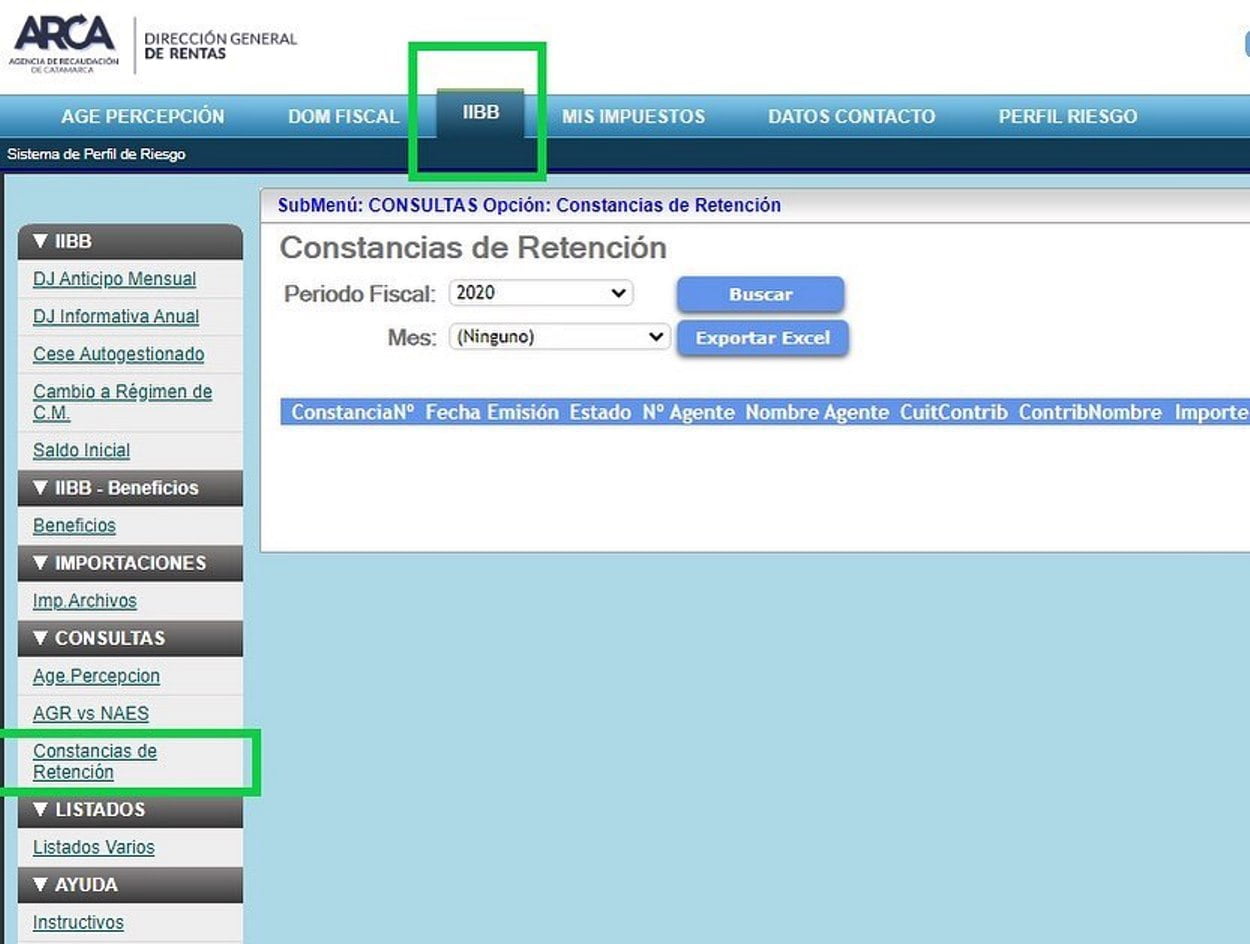1250x944 pixels.
Task: Open the Listados Varios page
Action: [x=92, y=847]
